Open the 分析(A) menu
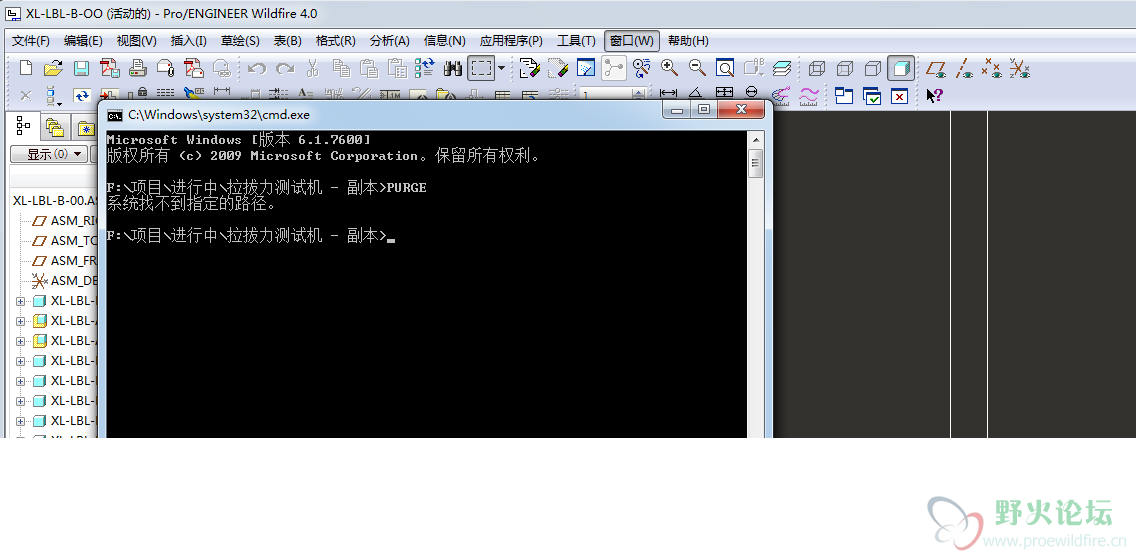 [x=390, y=41]
